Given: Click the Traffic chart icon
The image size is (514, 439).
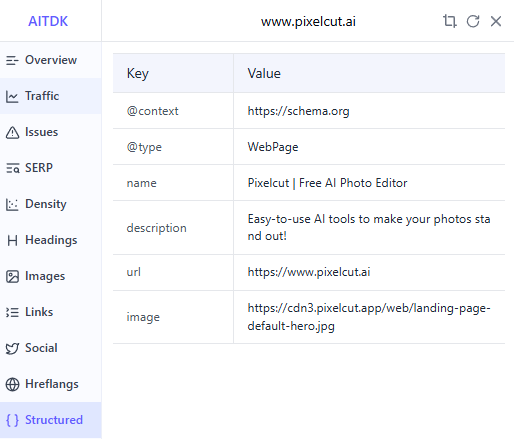Looking at the screenshot, I should click(x=12, y=96).
